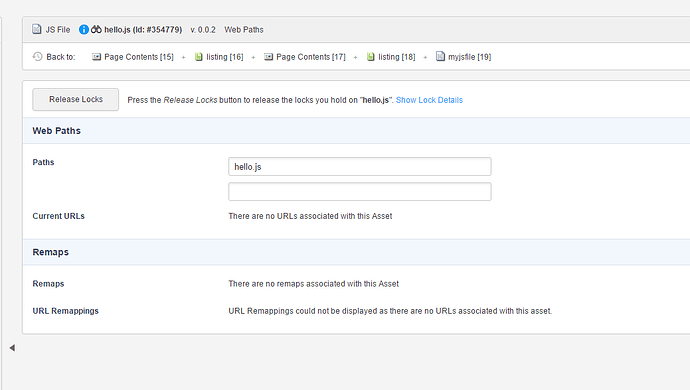Click the Page Contents [17] icon
690x390 pixels.
click(x=268, y=57)
